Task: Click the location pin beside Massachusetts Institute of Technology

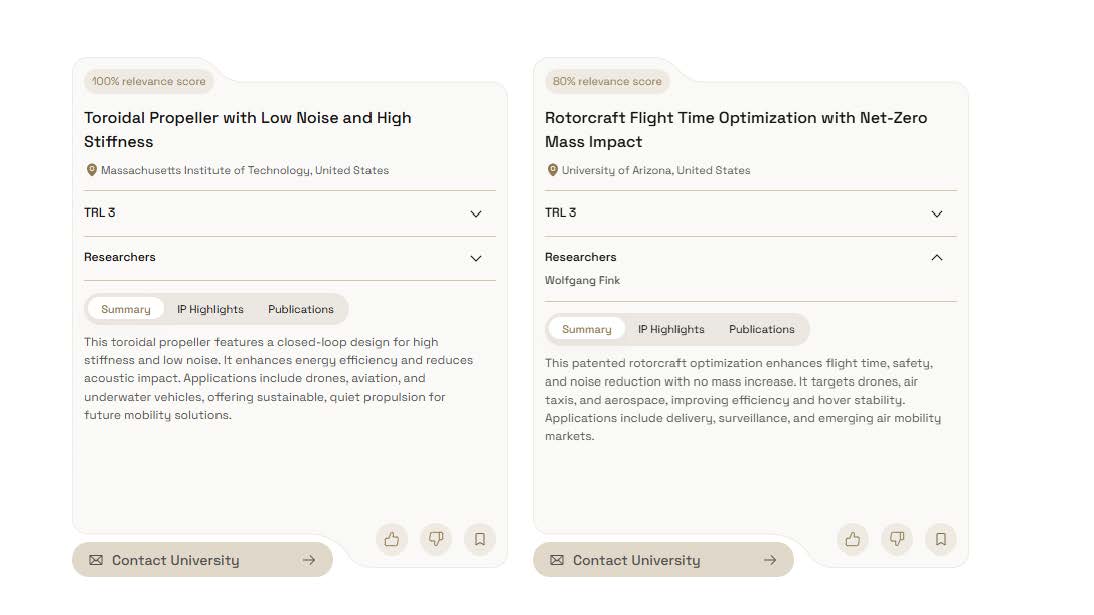Action: [92, 171]
